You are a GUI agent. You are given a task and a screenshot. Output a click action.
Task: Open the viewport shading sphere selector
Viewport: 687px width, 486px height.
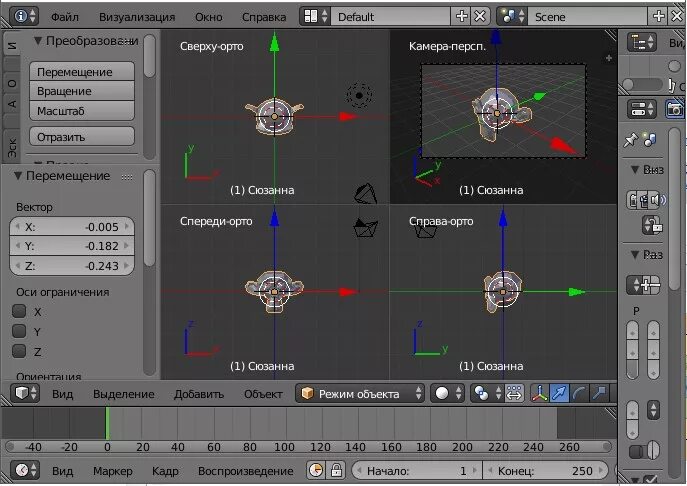click(447, 393)
